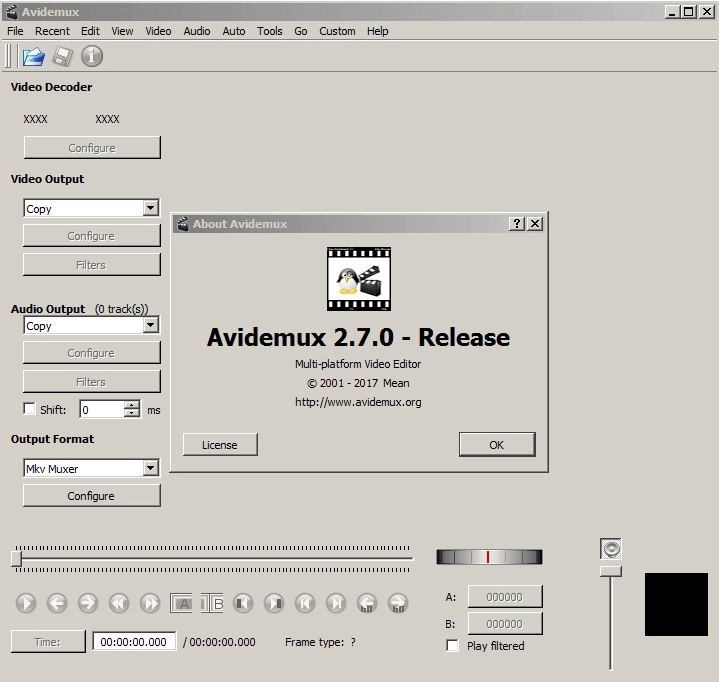Click Filters under Audio Output
The image size is (719, 682).
[x=92, y=382]
